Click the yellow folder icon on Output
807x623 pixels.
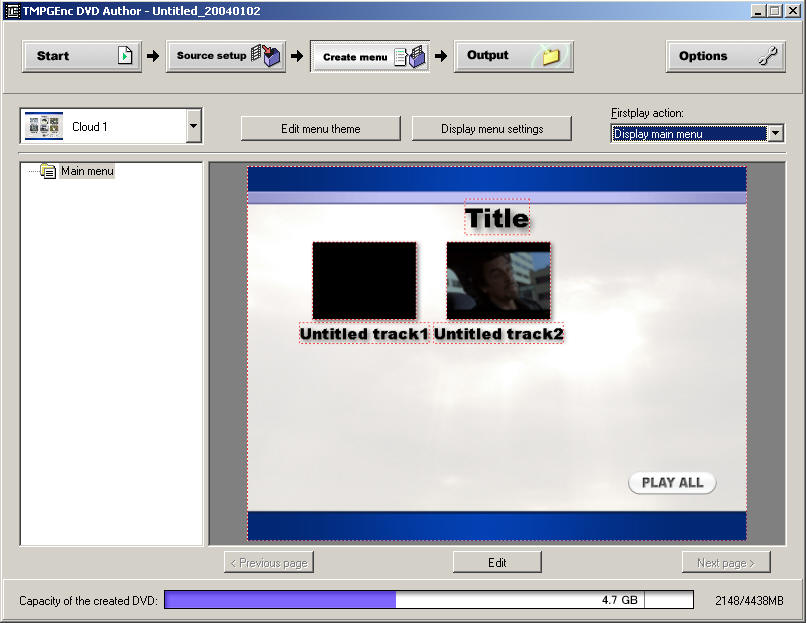[x=551, y=56]
